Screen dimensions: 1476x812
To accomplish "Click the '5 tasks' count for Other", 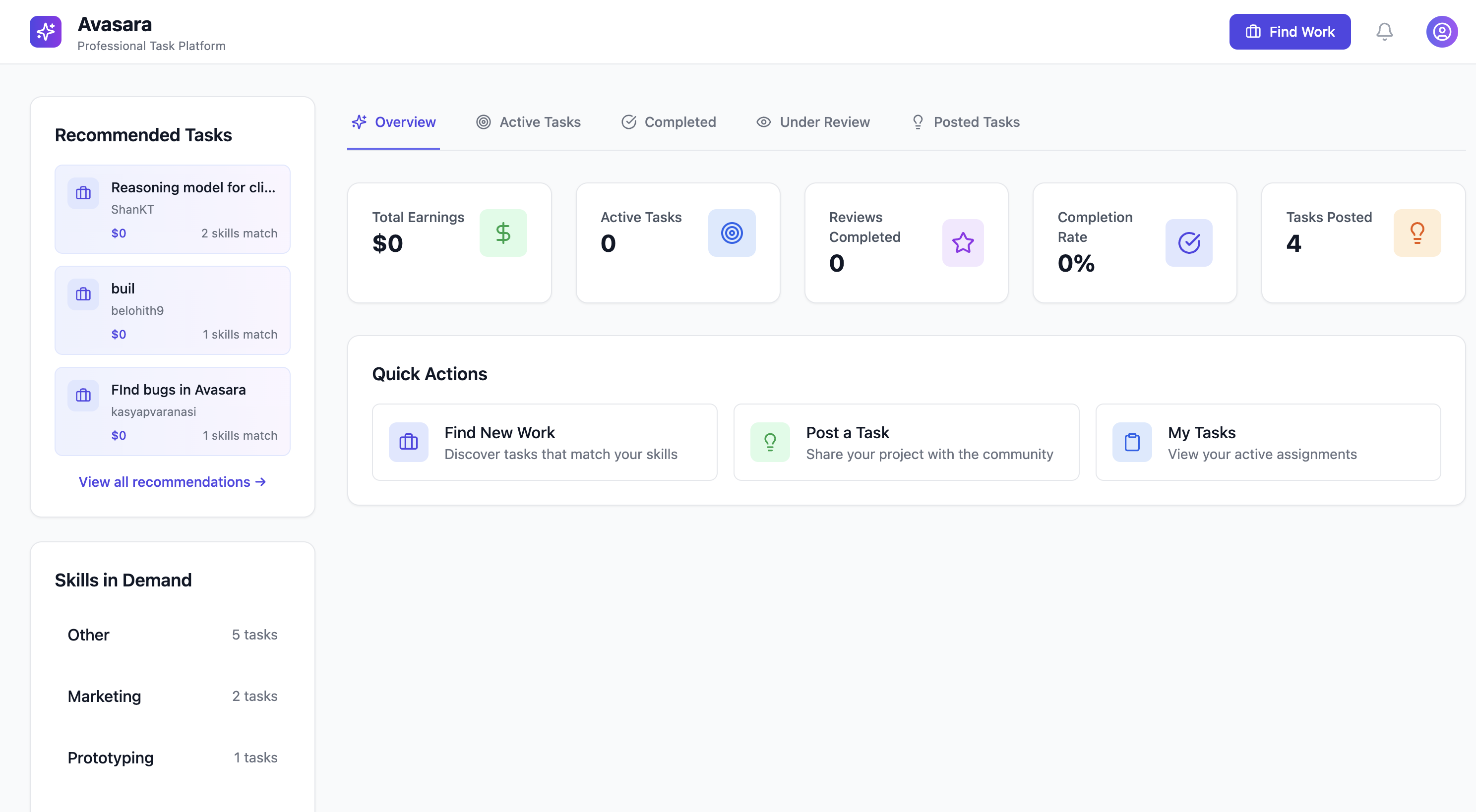I will pos(255,635).
